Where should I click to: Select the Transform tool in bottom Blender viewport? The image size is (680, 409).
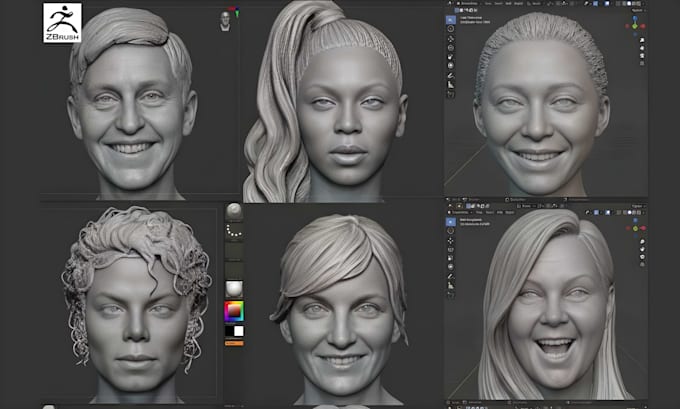451,267
